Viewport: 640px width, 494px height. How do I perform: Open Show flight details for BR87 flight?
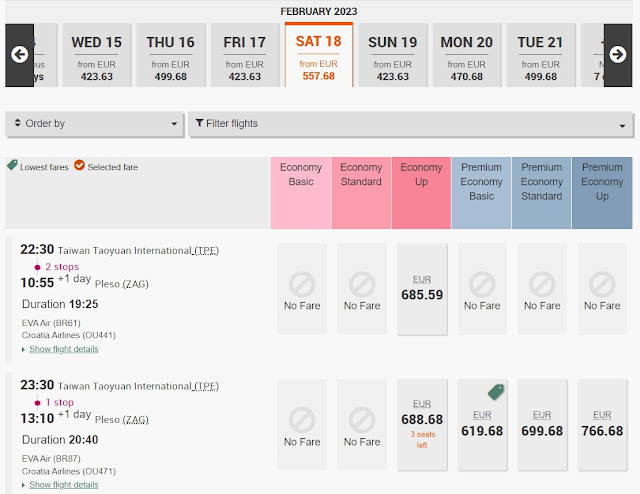(64, 485)
